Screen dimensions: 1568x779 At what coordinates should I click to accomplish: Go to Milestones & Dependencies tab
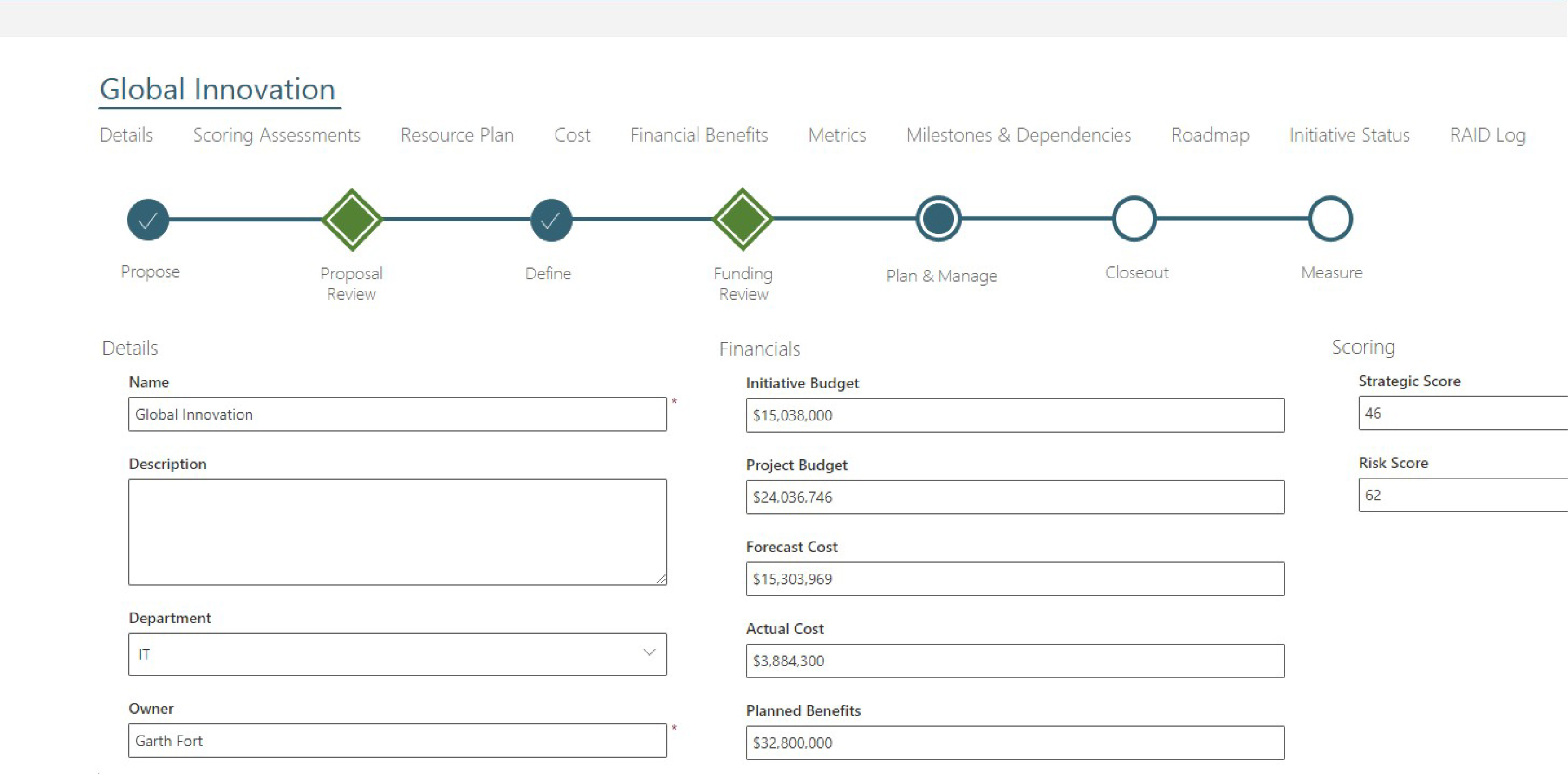tap(1018, 135)
